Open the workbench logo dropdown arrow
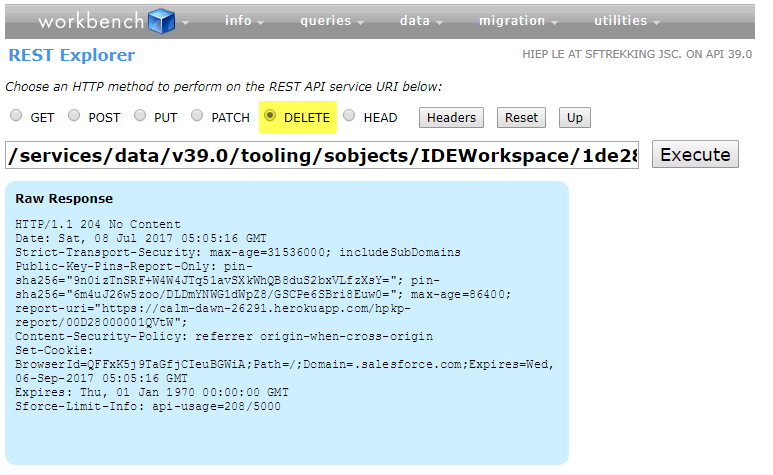Screen dimensions: 773x475 (x=186, y=23)
